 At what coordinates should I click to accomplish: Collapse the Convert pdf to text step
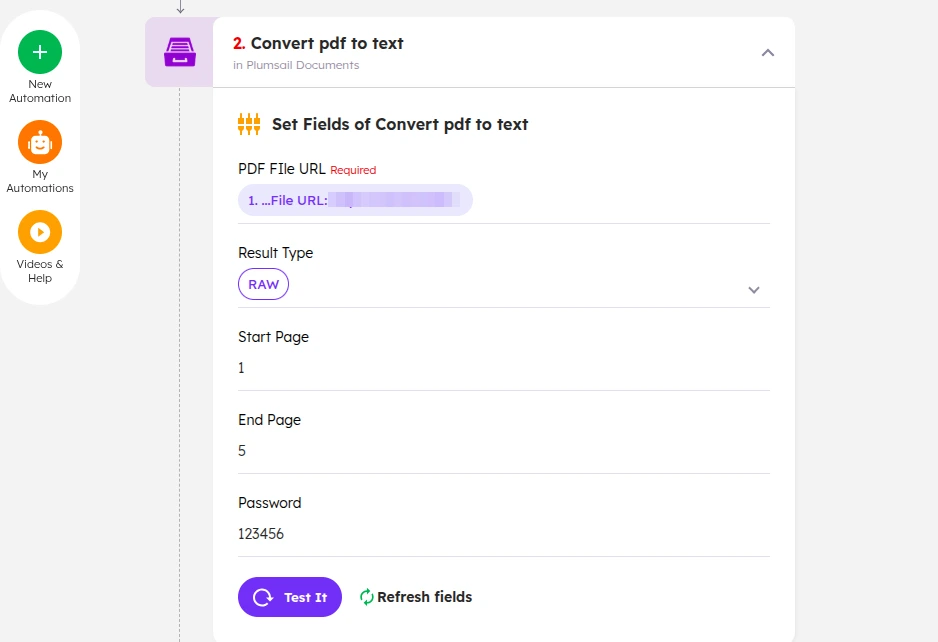(x=768, y=53)
